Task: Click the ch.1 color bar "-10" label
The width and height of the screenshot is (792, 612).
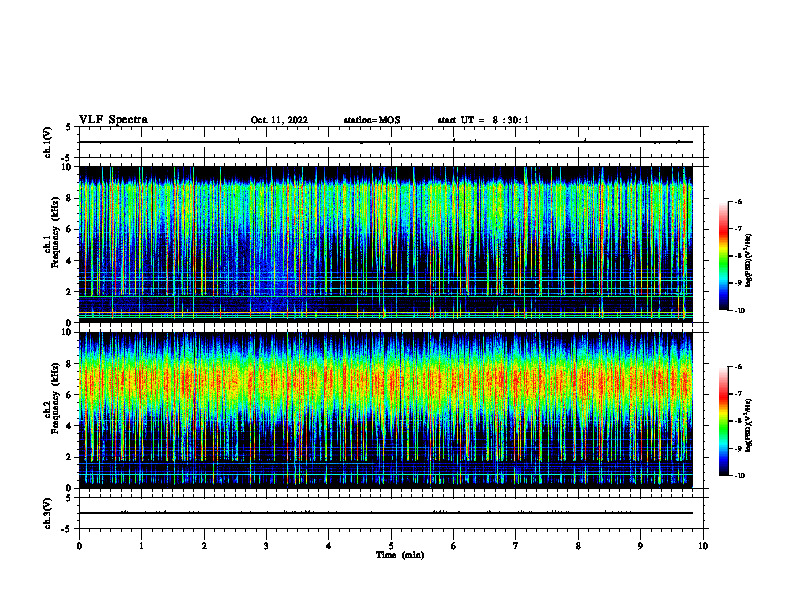Action: pyautogui.click(x=740, y=311)
